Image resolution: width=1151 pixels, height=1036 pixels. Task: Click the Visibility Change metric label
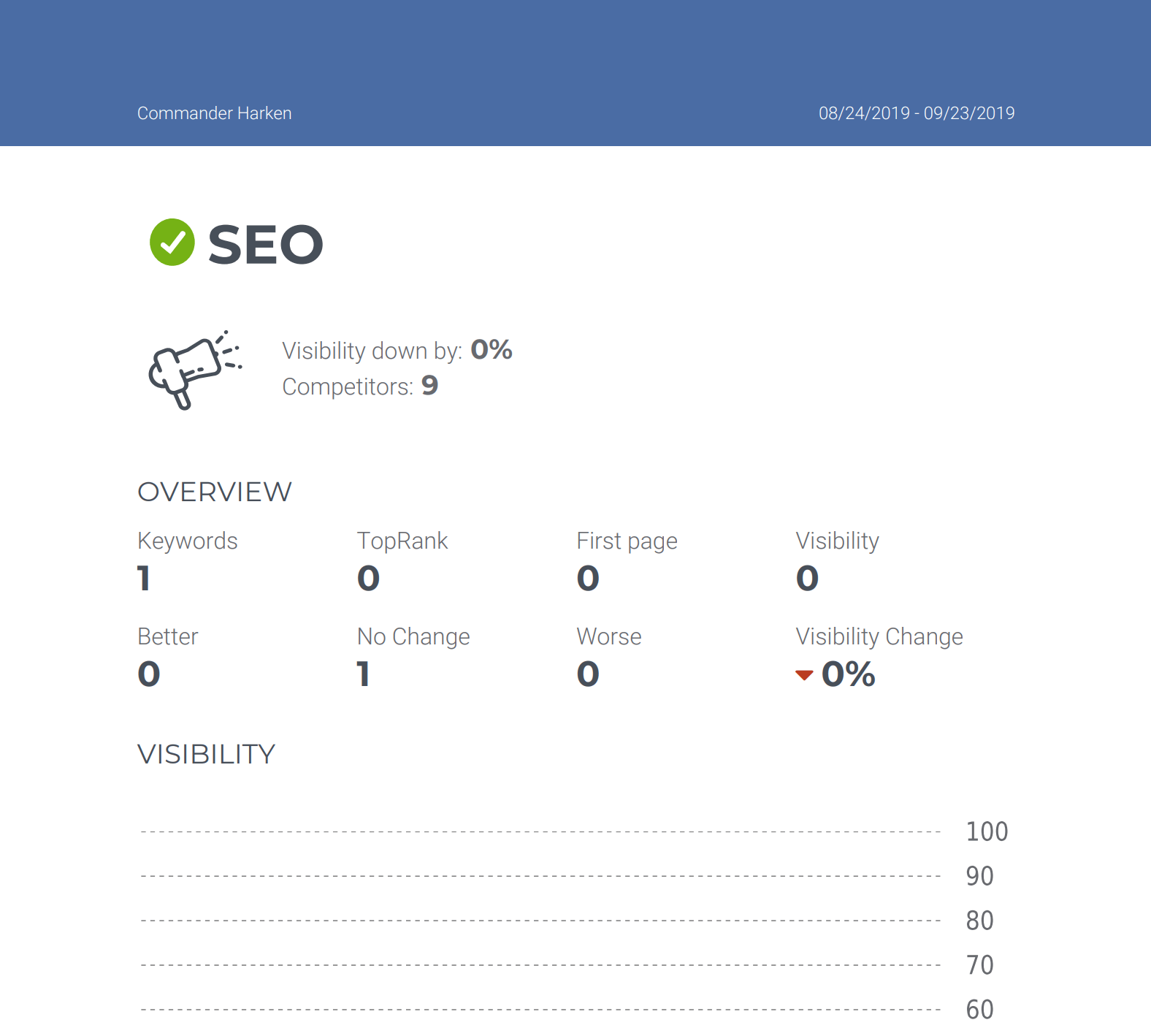(x=879, y=636)
